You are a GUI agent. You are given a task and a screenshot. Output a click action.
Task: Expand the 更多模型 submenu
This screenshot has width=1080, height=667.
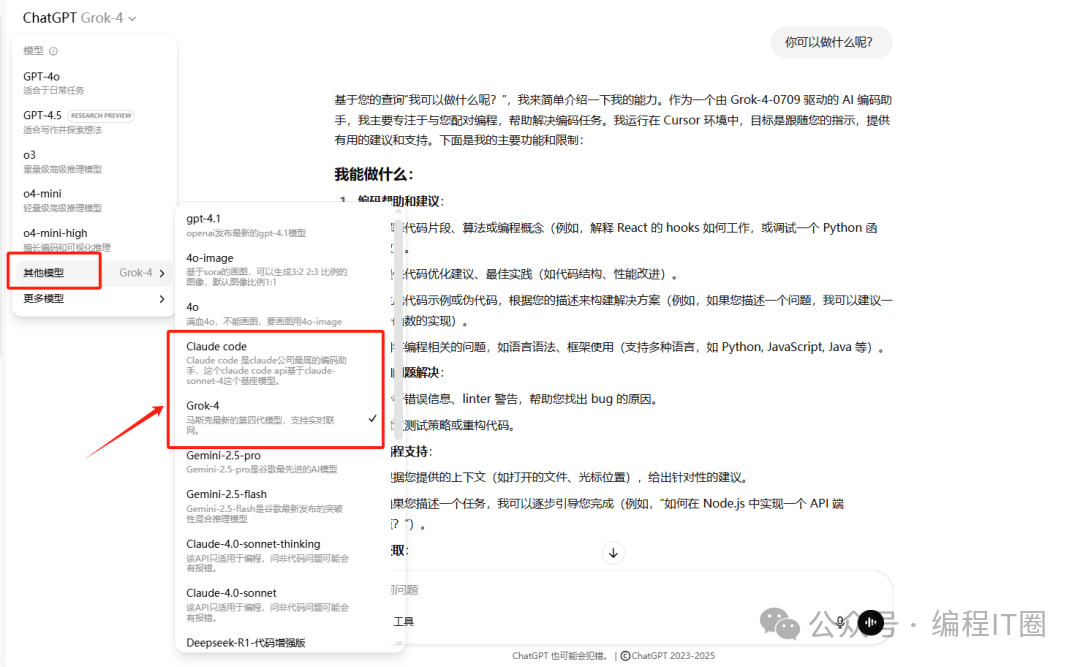click(x=93, y=298)
